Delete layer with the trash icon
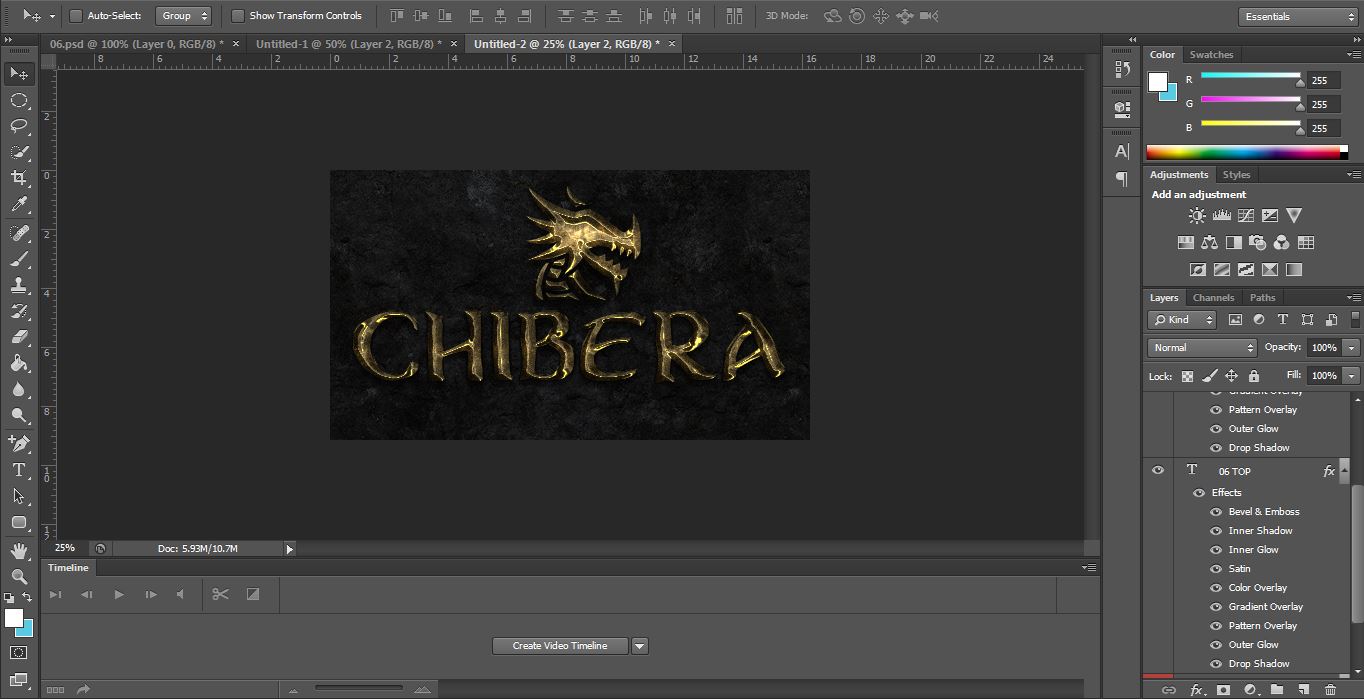Viewport: 1364px width, 699px height. pyautogui.click(x=1330, y=690)
